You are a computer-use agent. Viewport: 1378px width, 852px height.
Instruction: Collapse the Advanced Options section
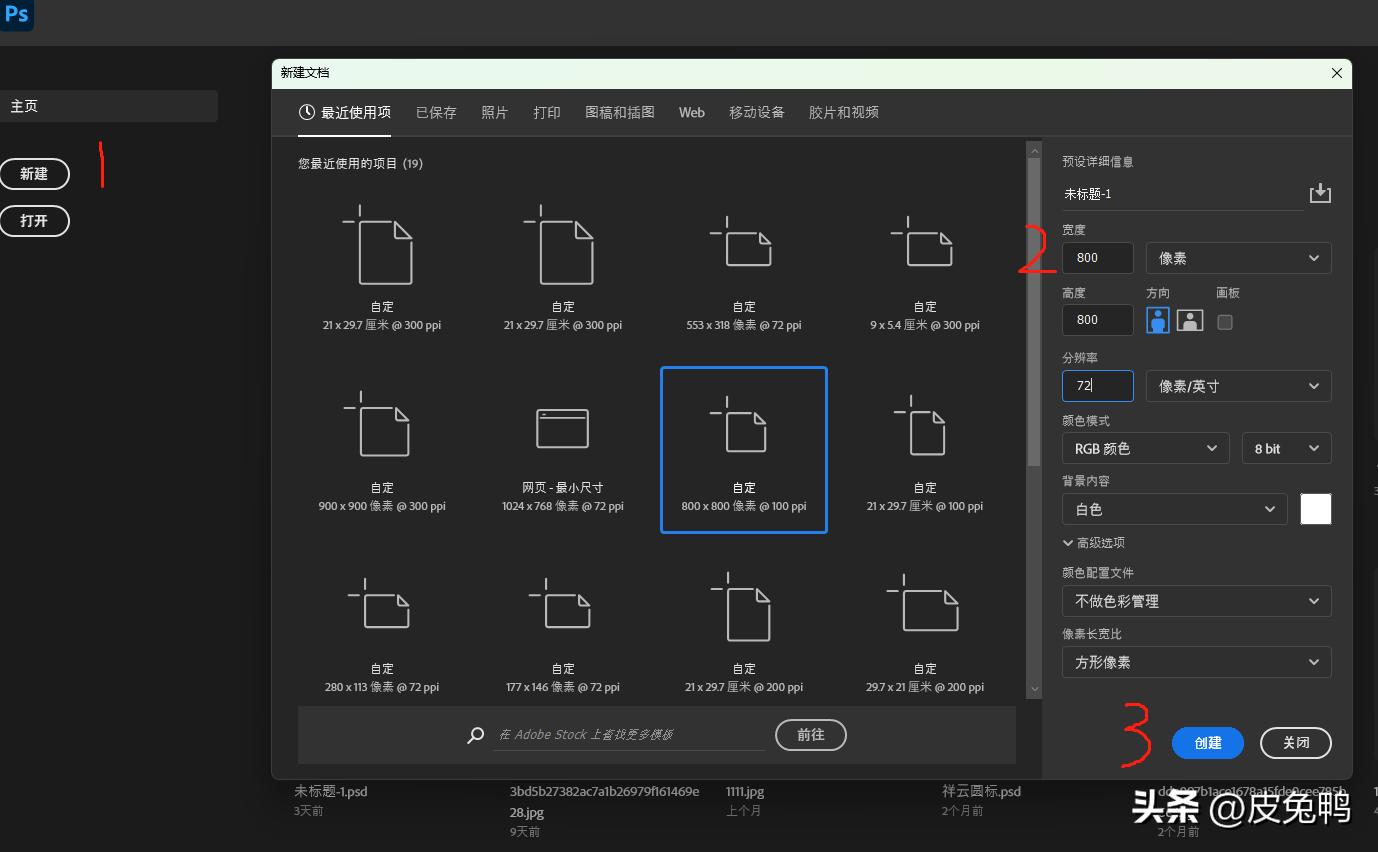tap(1094, 542)
